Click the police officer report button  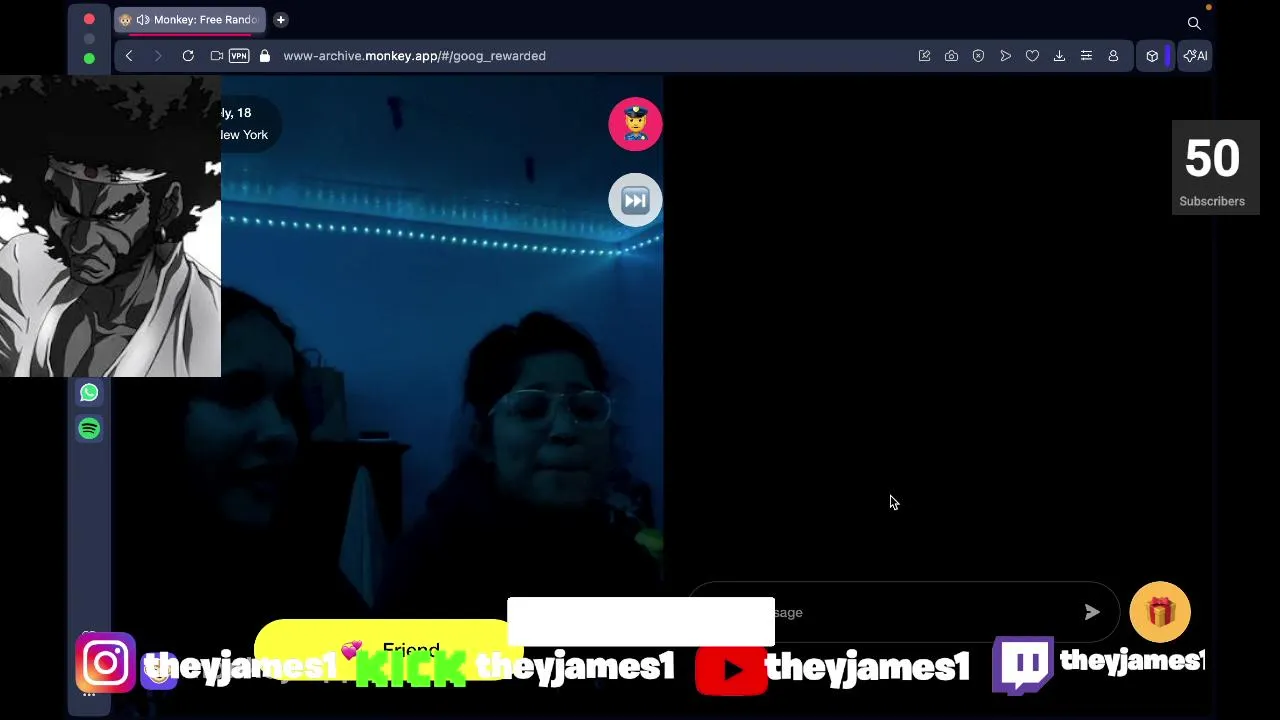pyautogui.click(x=635, y=124)
